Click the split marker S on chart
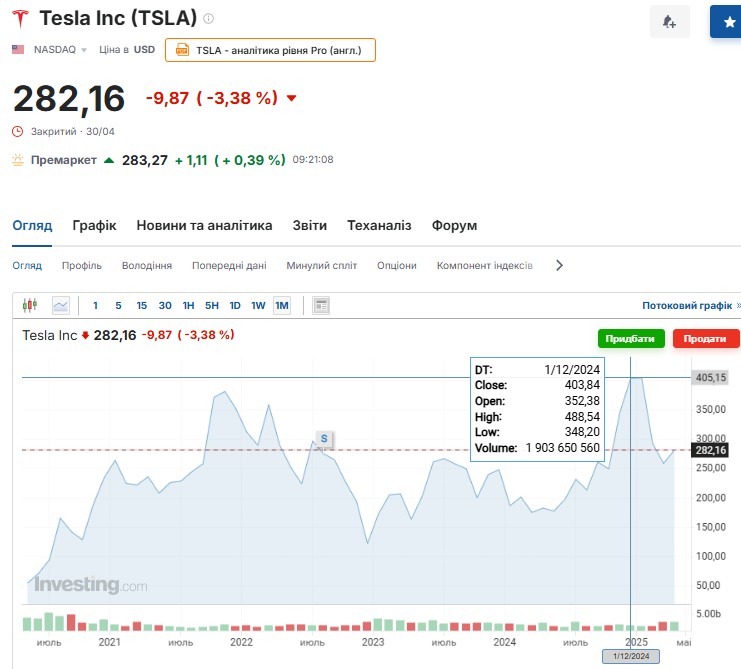 click(x=324, y=438)
